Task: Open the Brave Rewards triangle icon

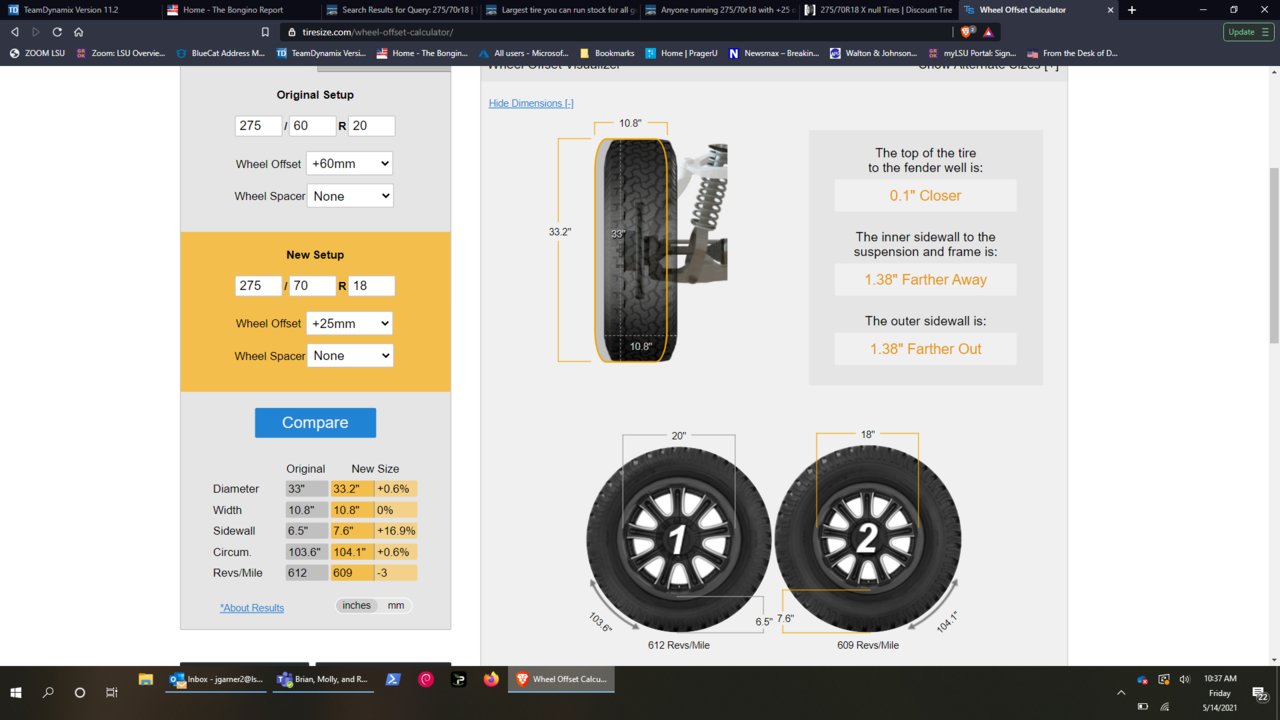Action: (988, 32)
